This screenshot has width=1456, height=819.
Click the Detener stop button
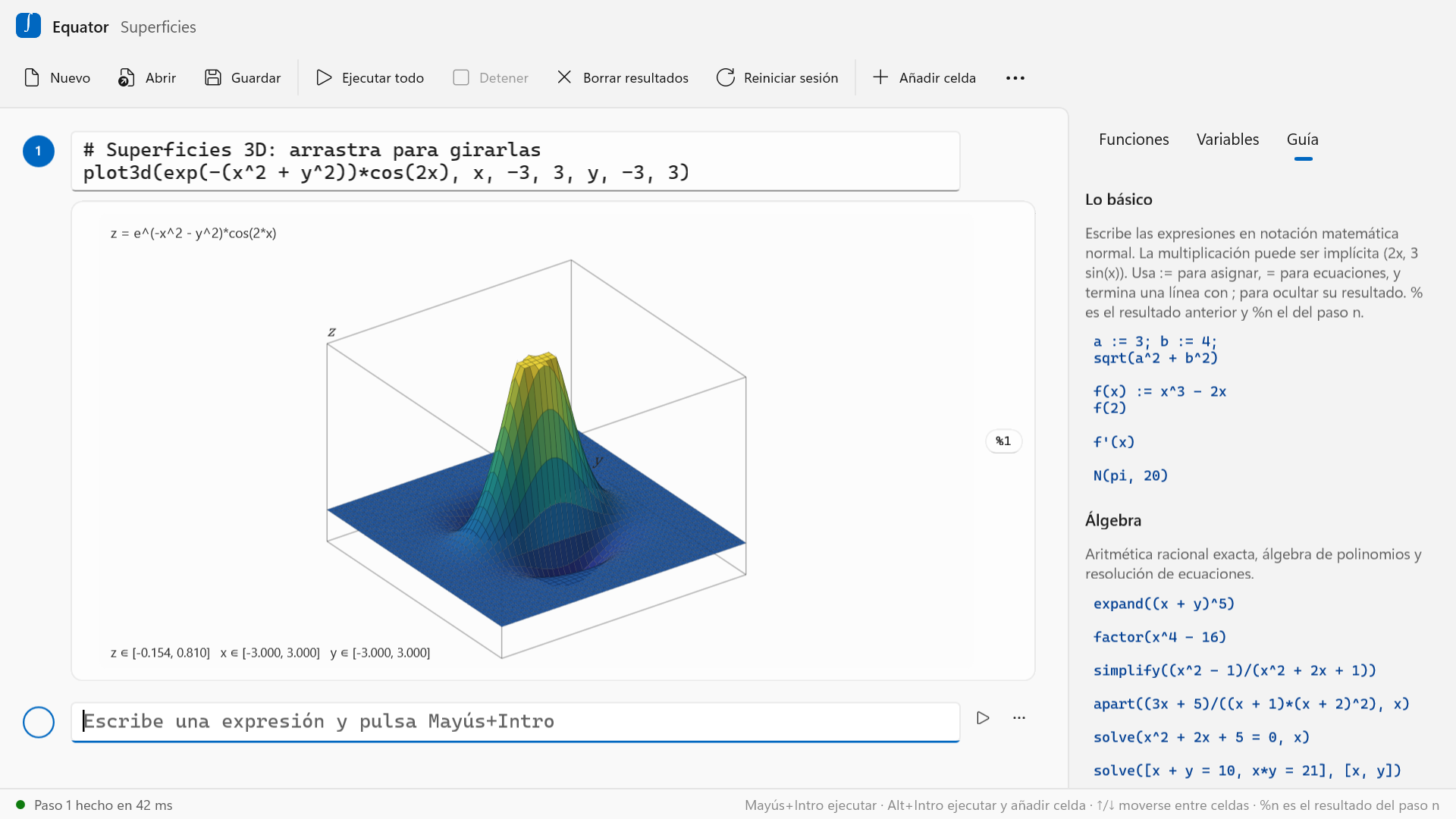491,78
